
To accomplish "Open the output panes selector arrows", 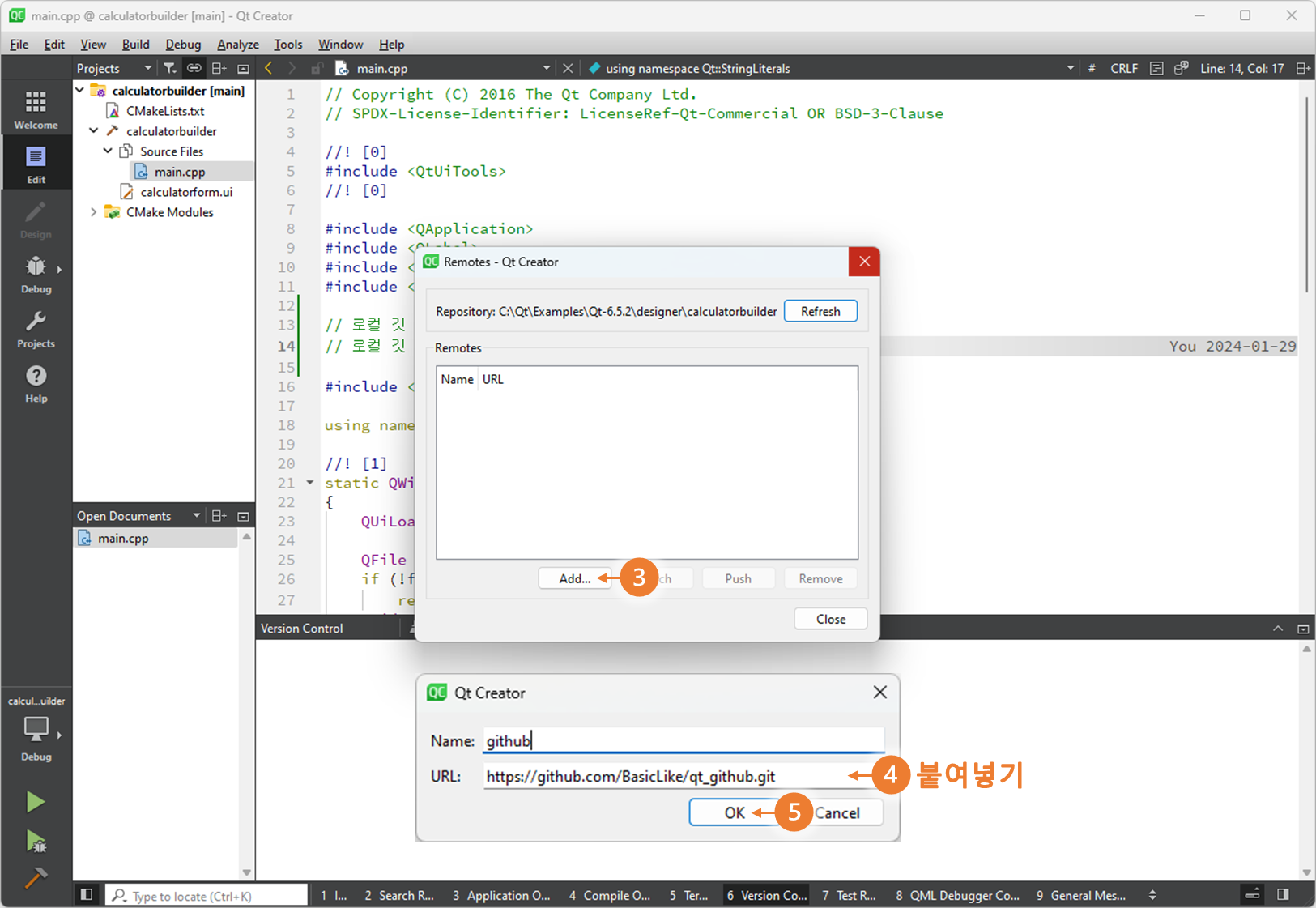I will [x=1152, y=895].
